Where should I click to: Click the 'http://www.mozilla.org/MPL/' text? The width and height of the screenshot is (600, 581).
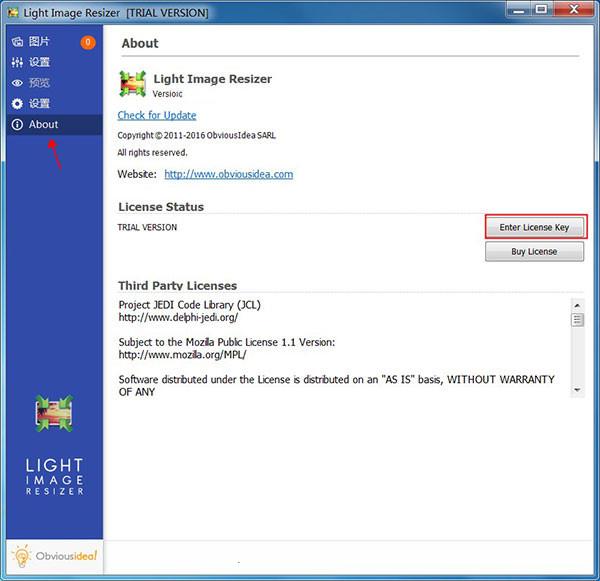point(183,355)
